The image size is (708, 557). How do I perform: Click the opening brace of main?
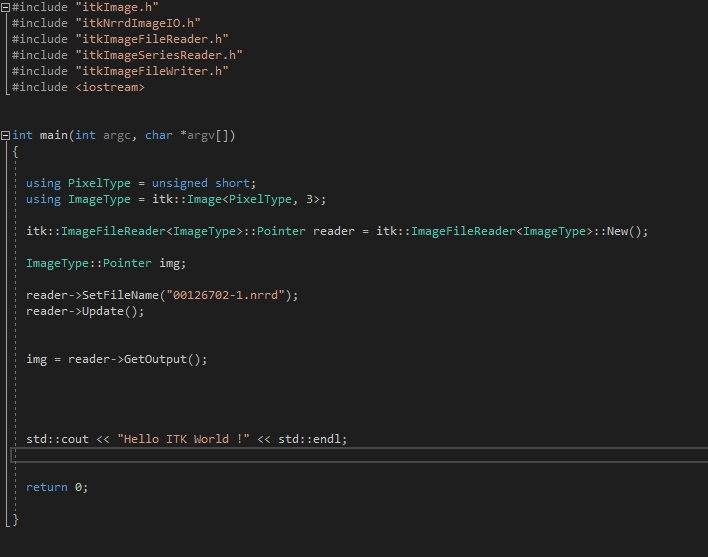[15, 152]
